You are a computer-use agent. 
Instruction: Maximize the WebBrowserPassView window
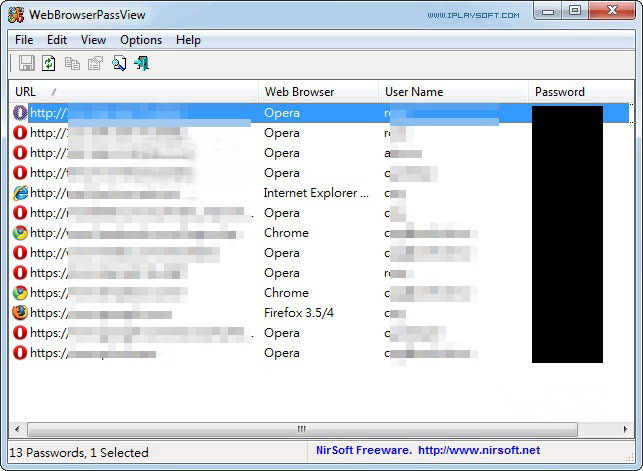coord(575,11)
